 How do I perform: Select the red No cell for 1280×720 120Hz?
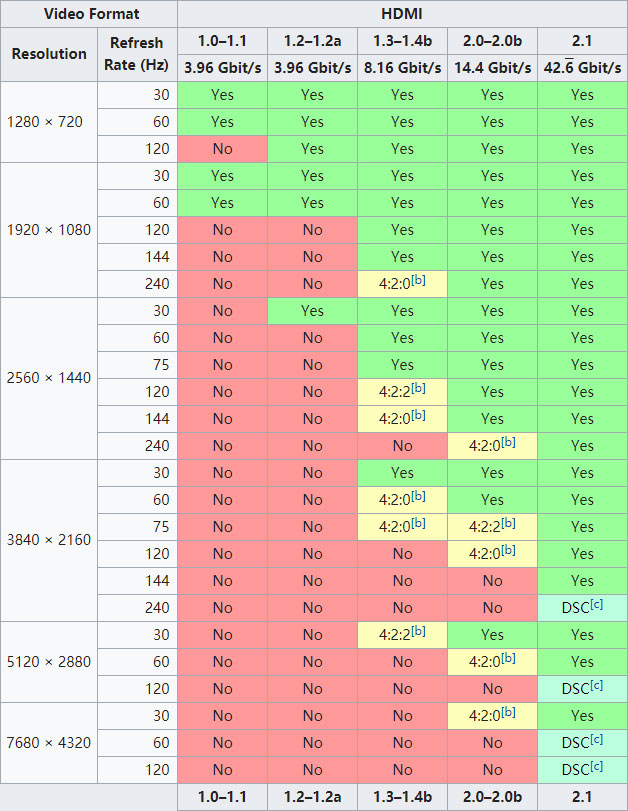222,149
